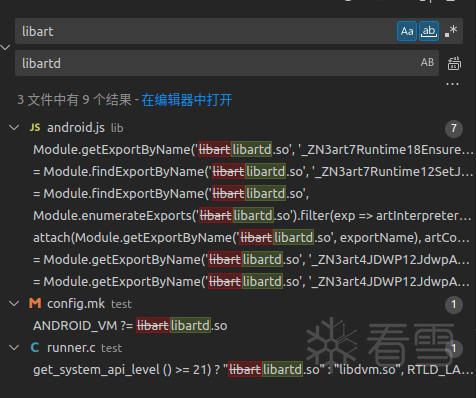Click the Replace All icon
This screenshot has width=476, height=398.
(454, 63)
